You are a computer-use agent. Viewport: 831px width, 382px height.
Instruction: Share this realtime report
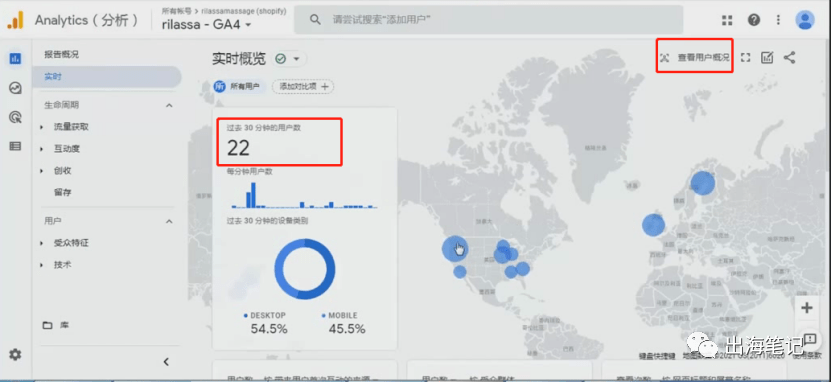(x=790, y=57)
